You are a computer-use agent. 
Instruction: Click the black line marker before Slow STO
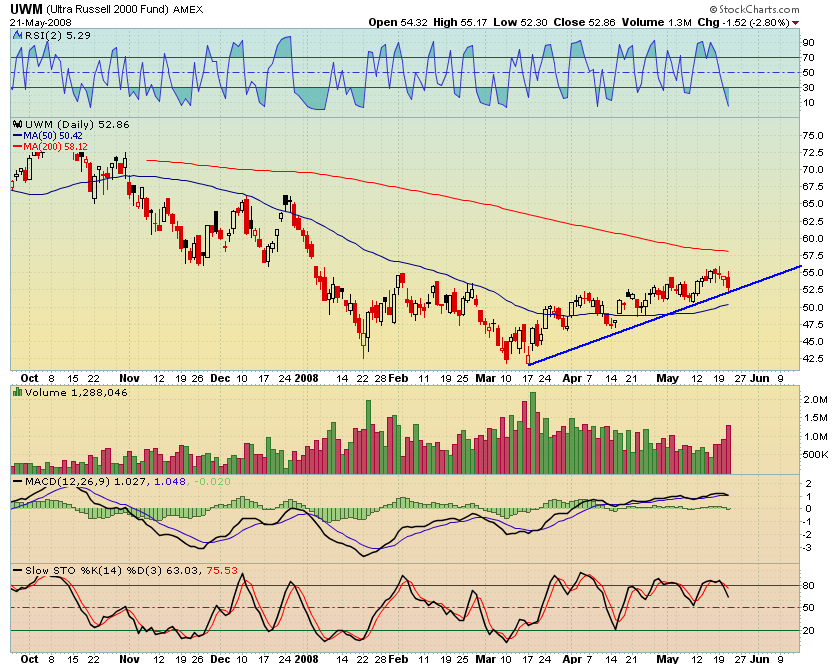[18, 571]
